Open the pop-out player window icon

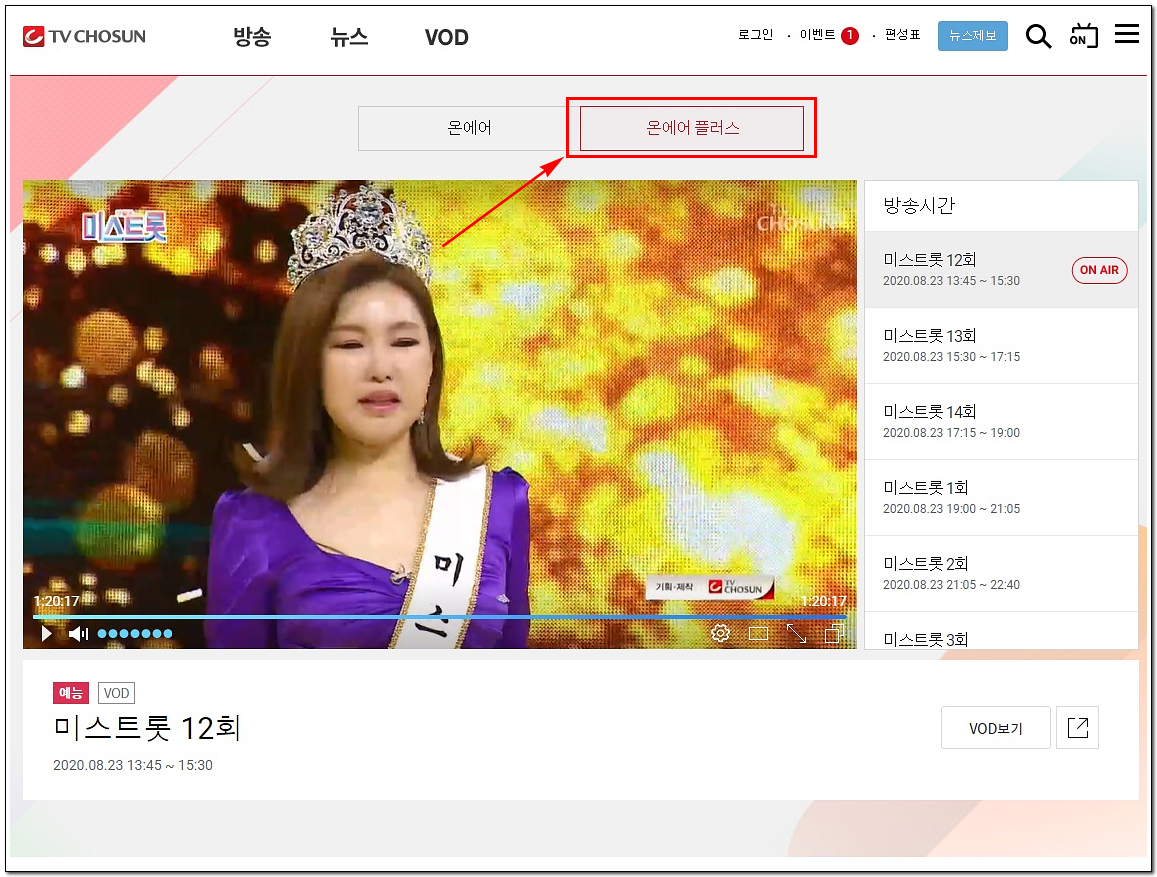coord(835,633)
